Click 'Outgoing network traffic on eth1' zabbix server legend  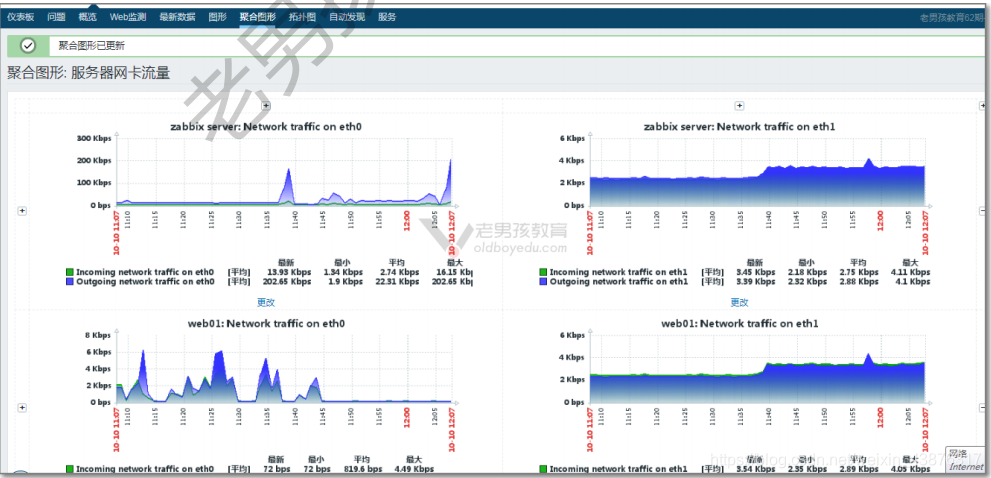[x=618, y=281]
